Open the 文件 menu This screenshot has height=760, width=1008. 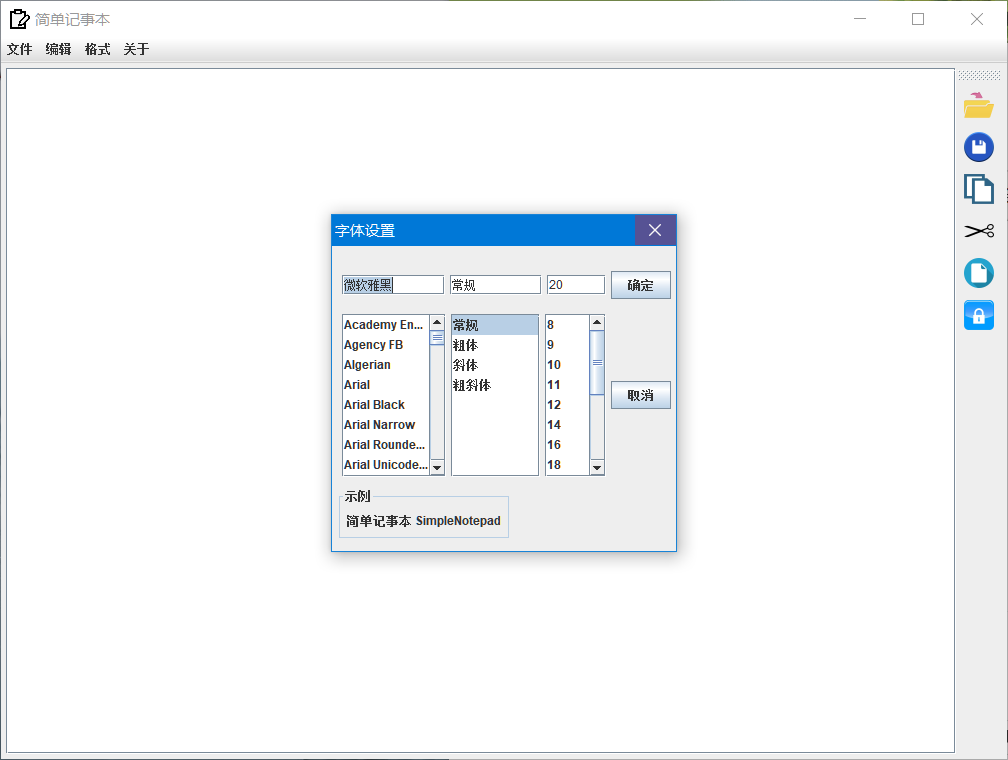(19, 49)
